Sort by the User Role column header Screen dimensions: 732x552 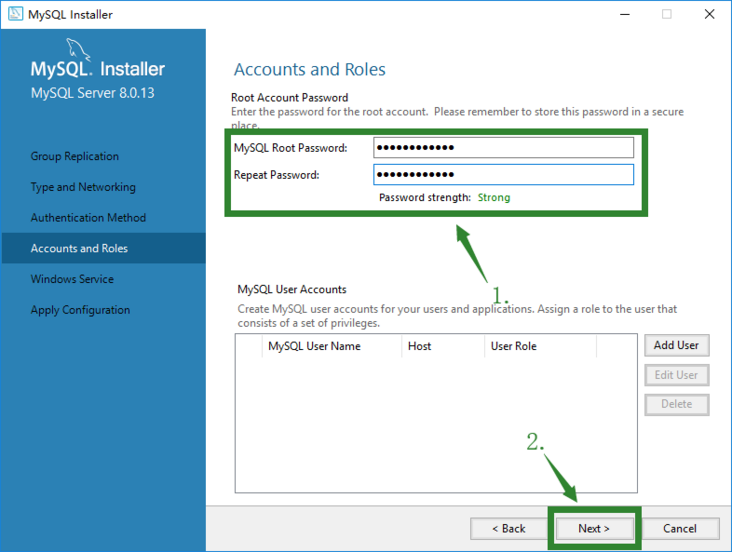click(541, 346)
